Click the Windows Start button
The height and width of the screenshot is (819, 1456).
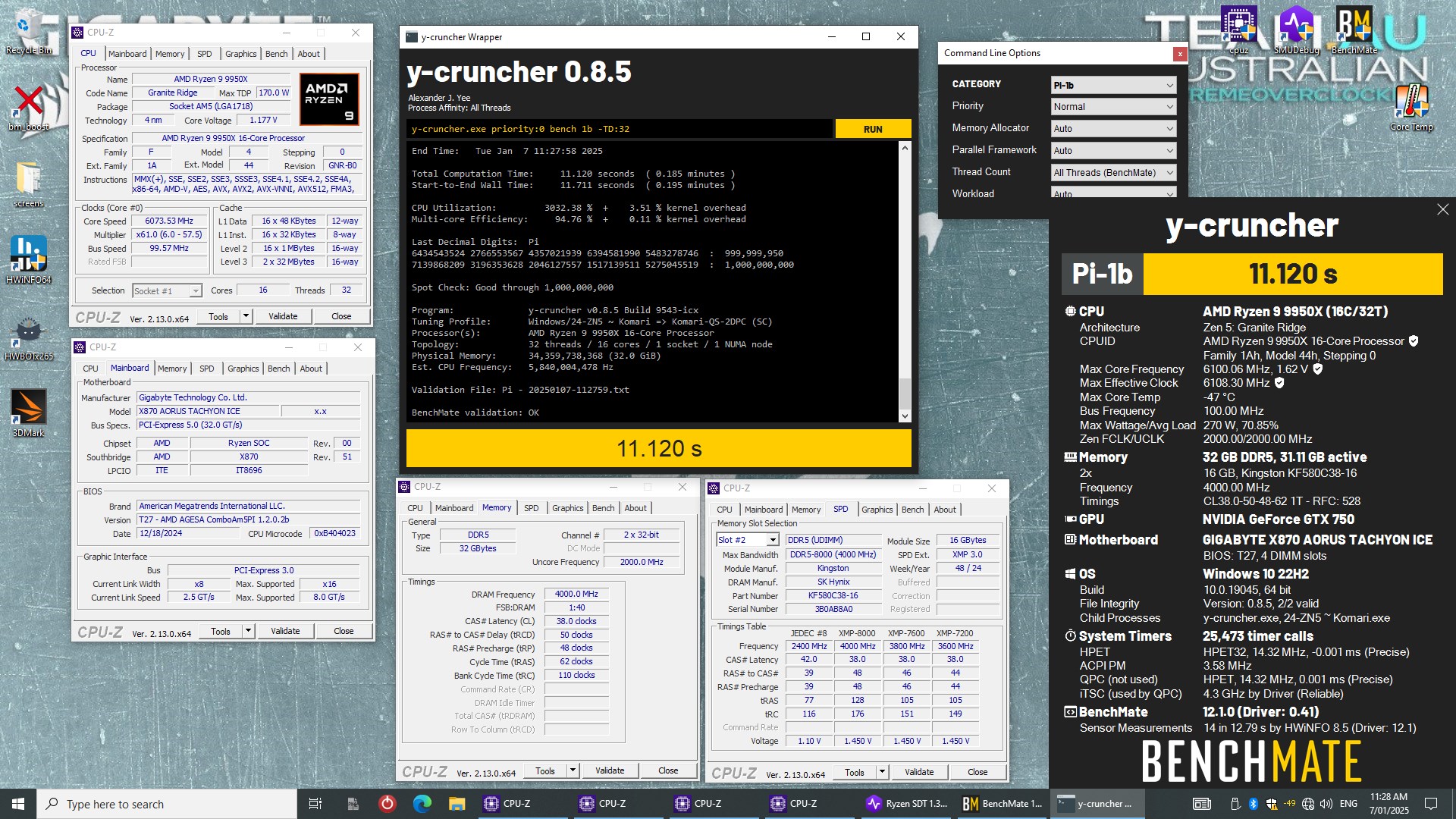coord(18,804)
